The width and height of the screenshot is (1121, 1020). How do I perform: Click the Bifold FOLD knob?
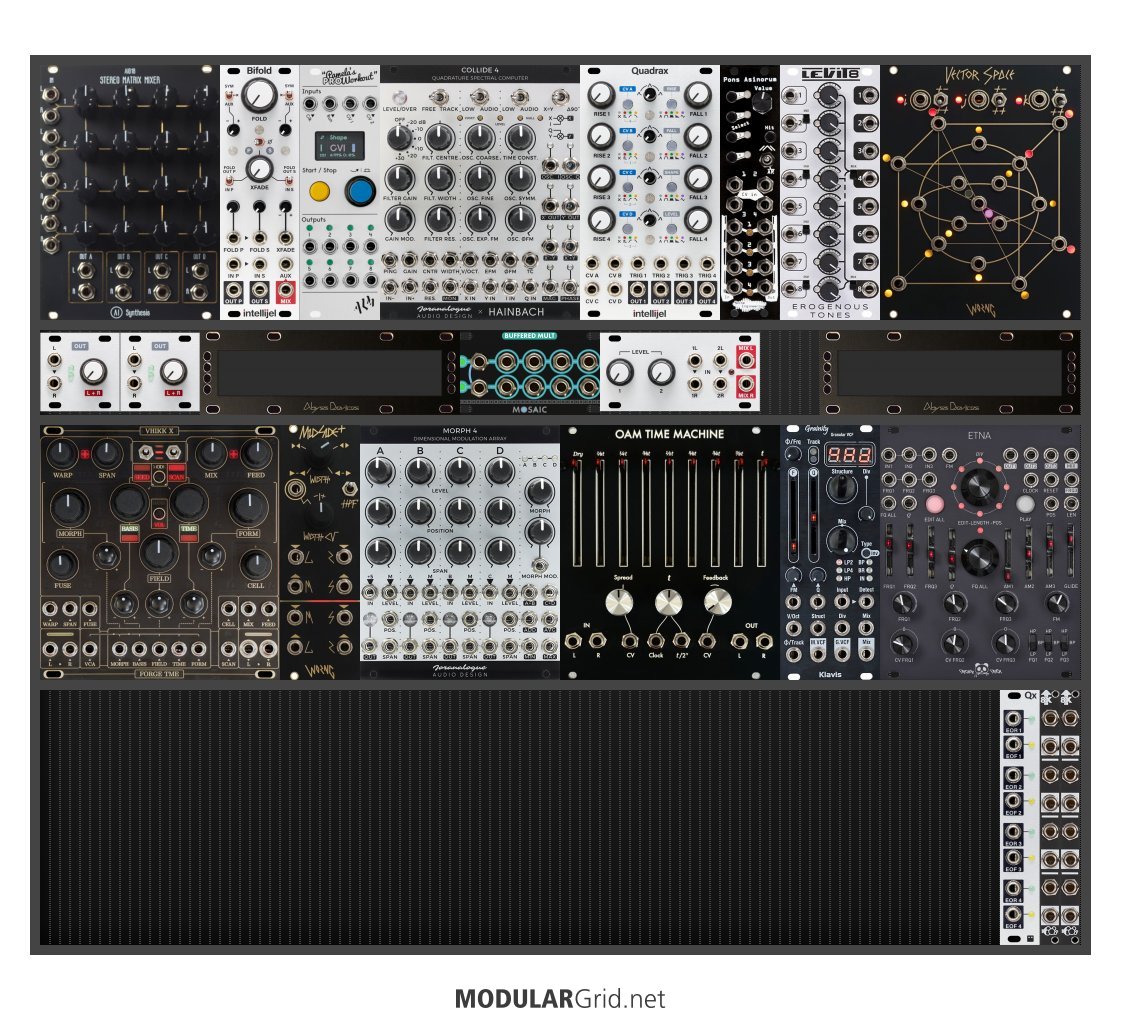tap(259, 95)
